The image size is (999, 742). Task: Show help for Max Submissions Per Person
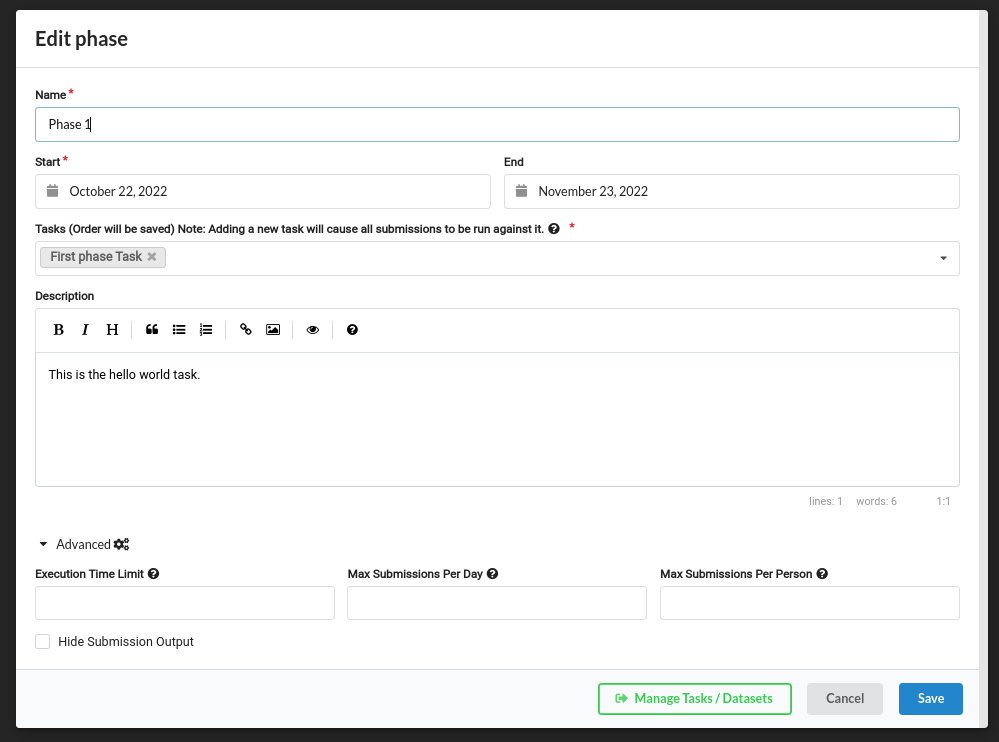coord(822,574)
